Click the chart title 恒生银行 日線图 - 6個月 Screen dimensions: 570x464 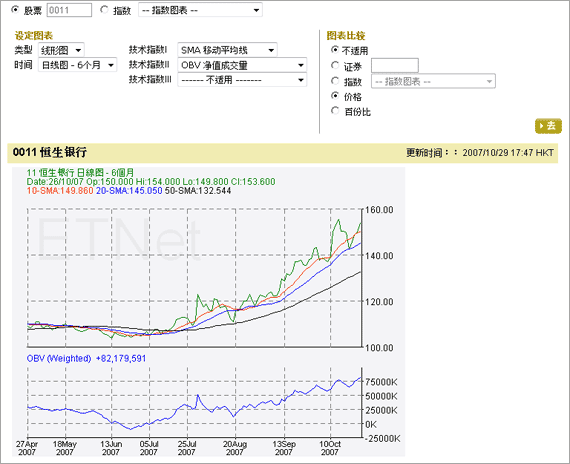pos(80,173)
